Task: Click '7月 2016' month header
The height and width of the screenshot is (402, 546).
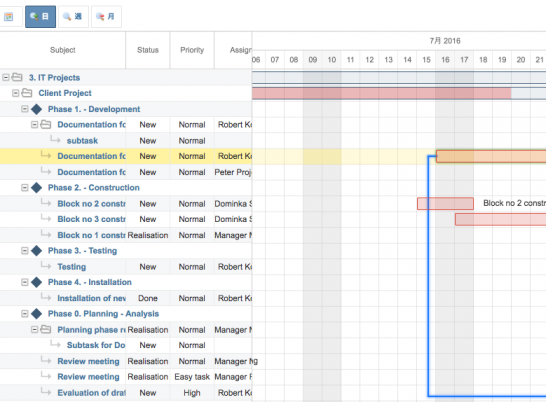Action: tap(445, 41)
